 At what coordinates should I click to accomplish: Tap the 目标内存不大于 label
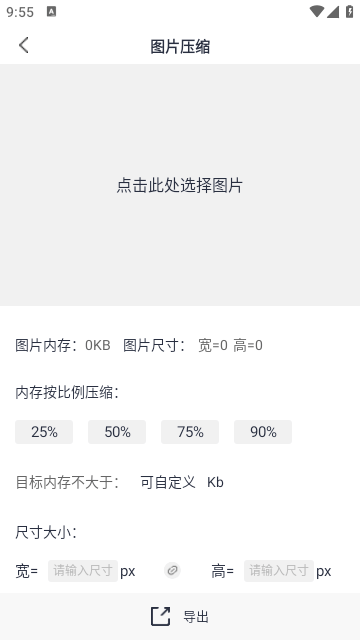click(67, 482)
